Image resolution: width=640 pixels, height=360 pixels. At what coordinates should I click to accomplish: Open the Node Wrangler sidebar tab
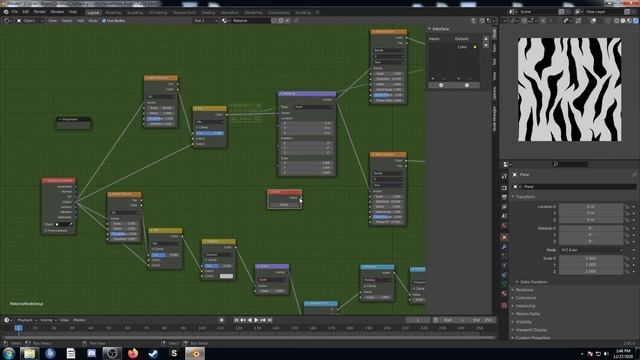pyautogui.click(x=495, y=119)
